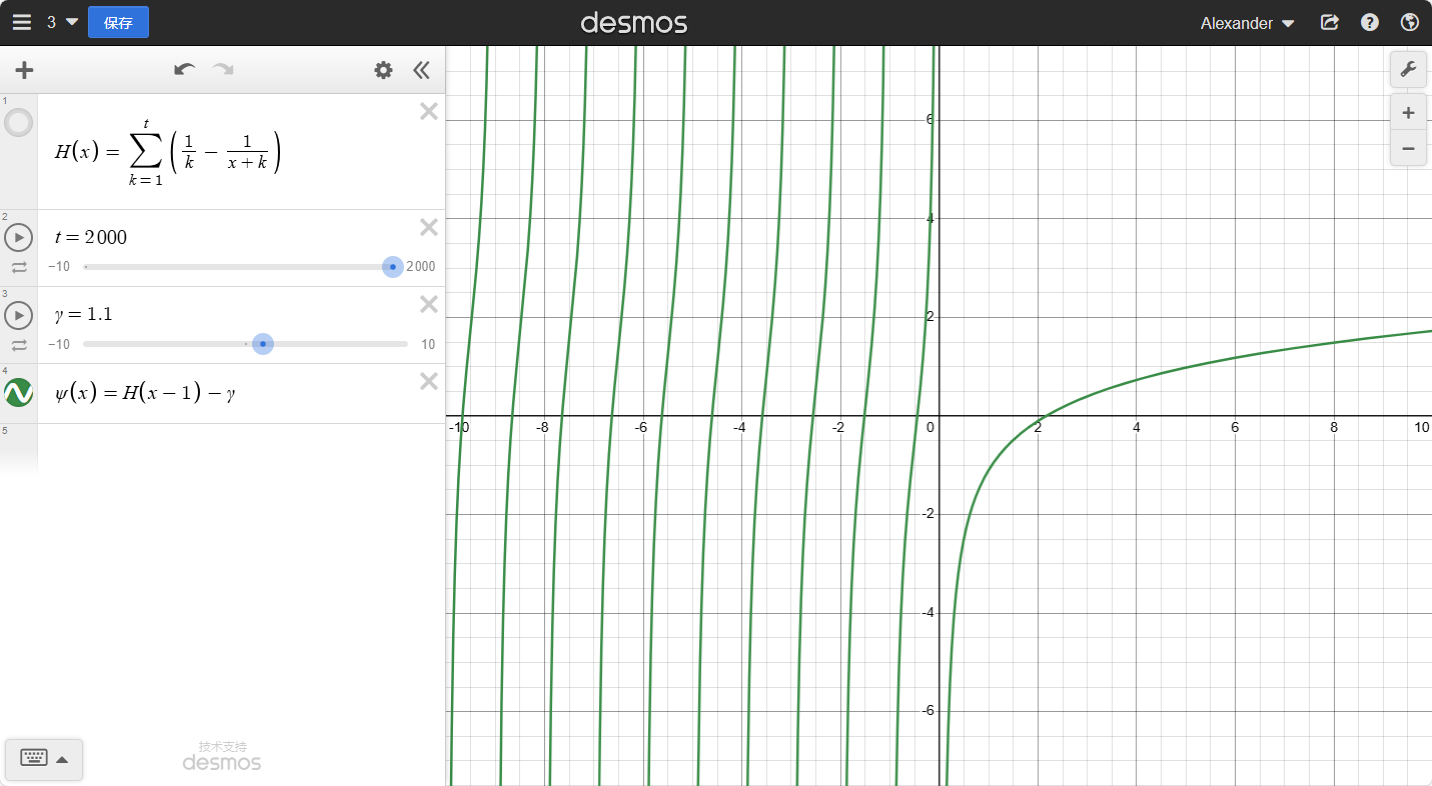The width and height of the screenshot is (1432, 786).
Task: Click the γ slider track at −10 end
Action: (88, 344)
